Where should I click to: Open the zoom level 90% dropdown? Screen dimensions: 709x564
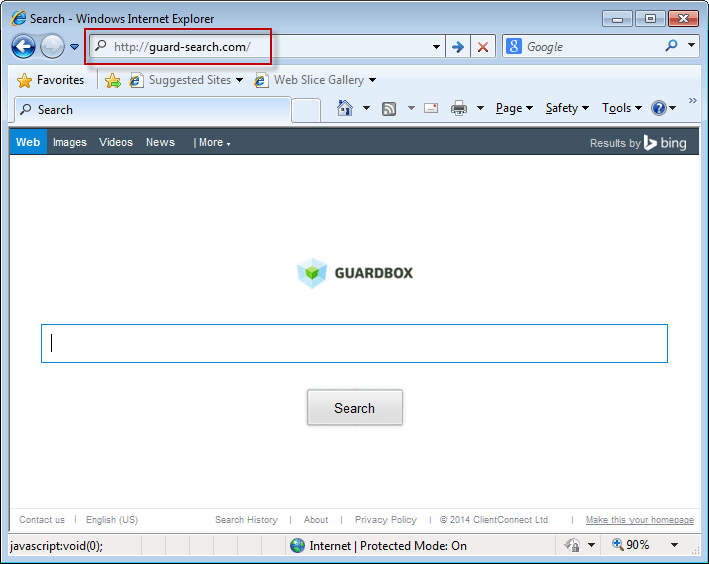(674, 545)
